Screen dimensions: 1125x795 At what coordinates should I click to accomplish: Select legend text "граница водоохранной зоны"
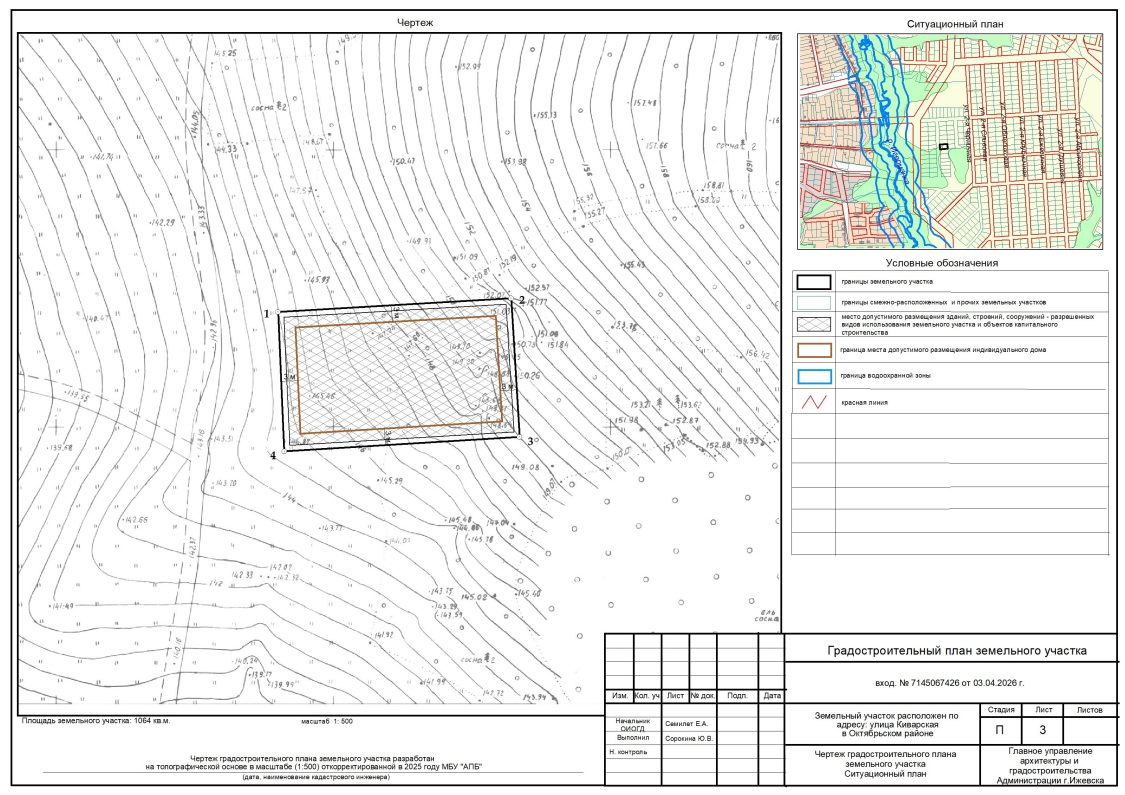(886, 375)
